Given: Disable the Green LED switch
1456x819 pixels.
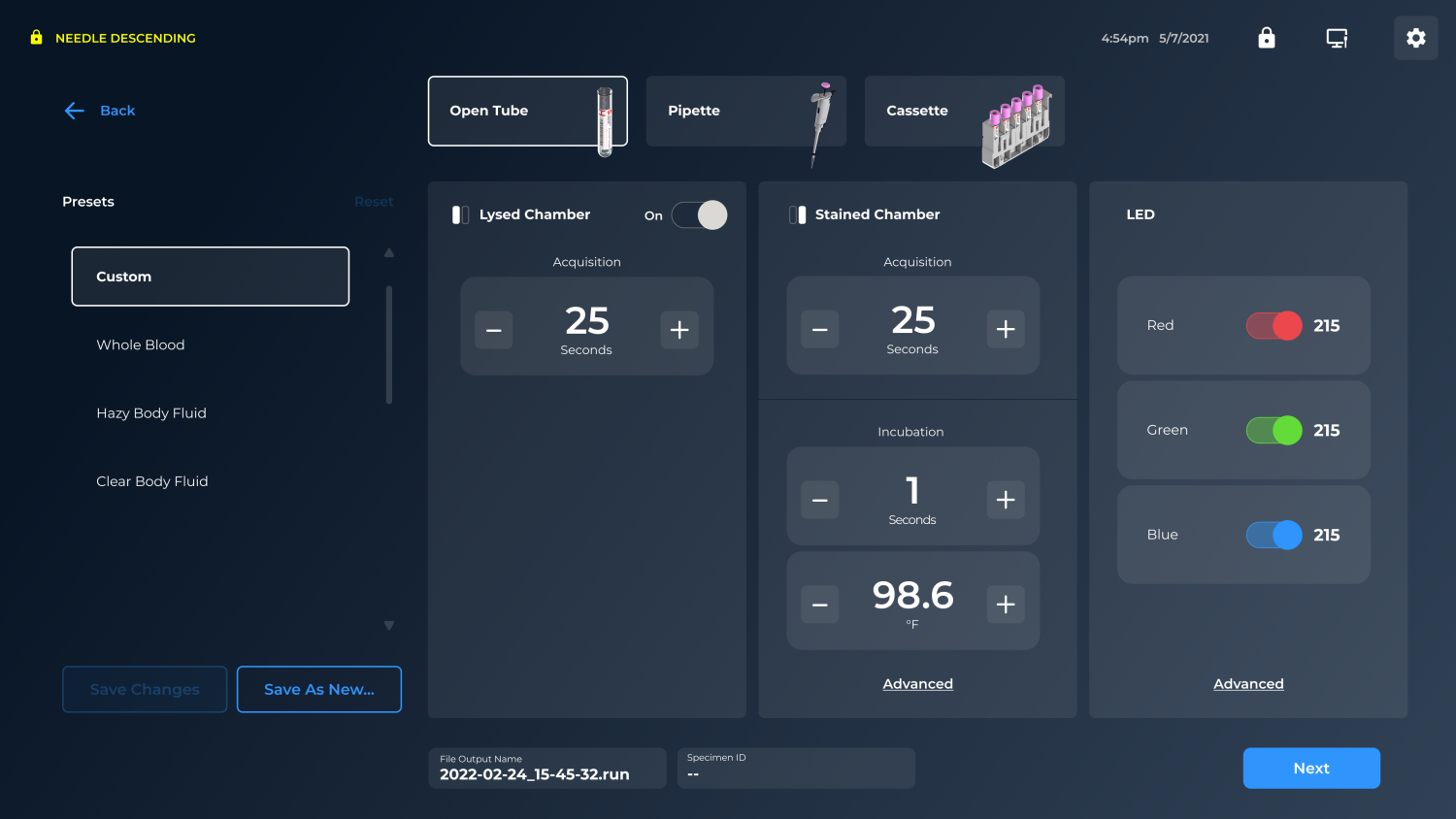Looking at the screenshot, I should point(1274,430).
